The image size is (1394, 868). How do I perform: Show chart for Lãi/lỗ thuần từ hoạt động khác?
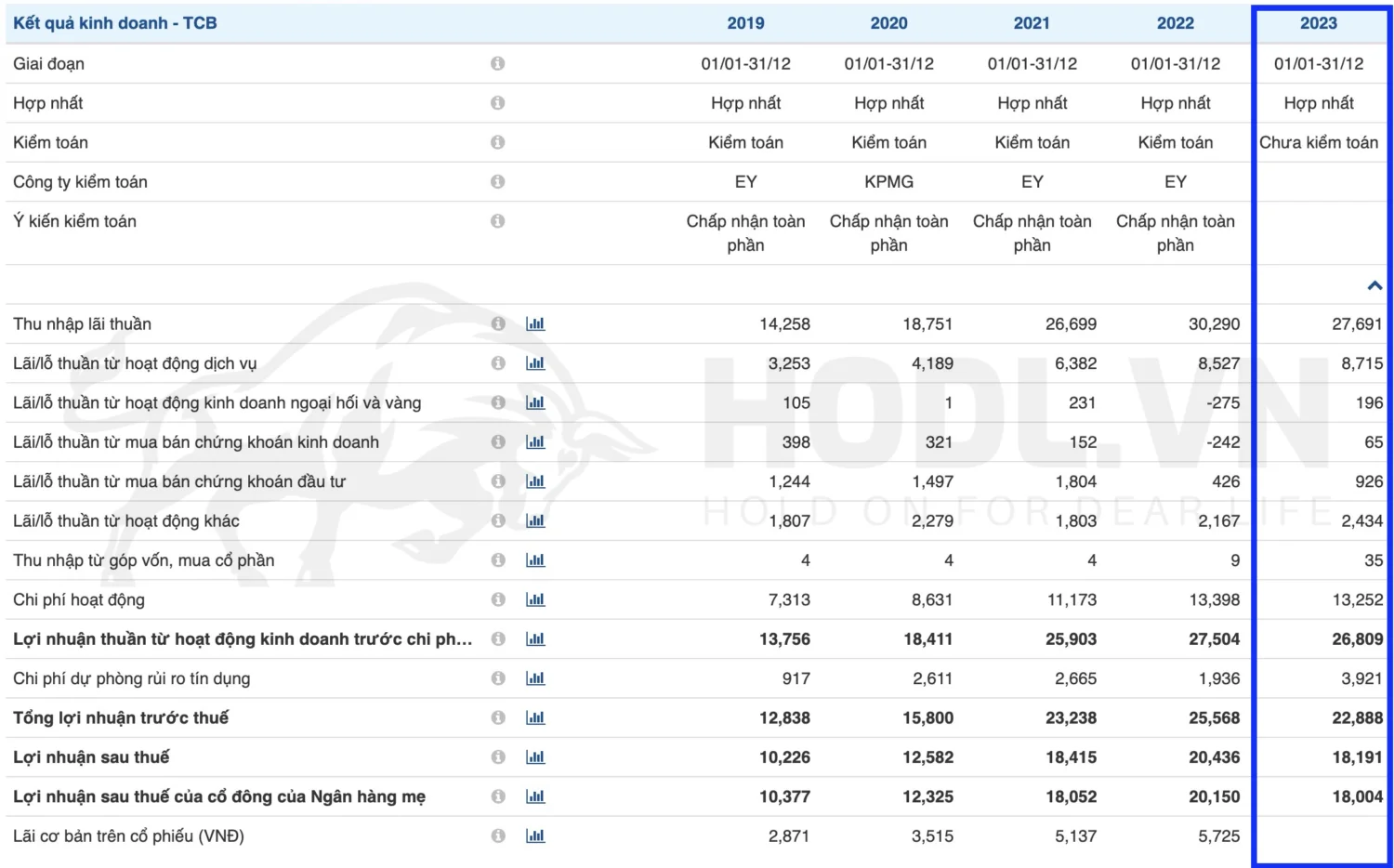click(x=535, y=521)
